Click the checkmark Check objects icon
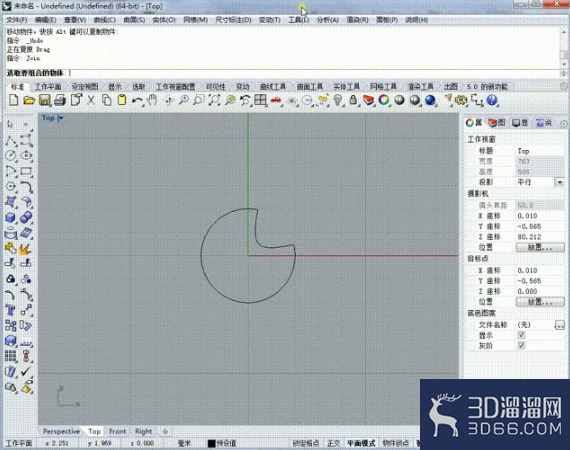570x450 pixels. tap(26, 371)
